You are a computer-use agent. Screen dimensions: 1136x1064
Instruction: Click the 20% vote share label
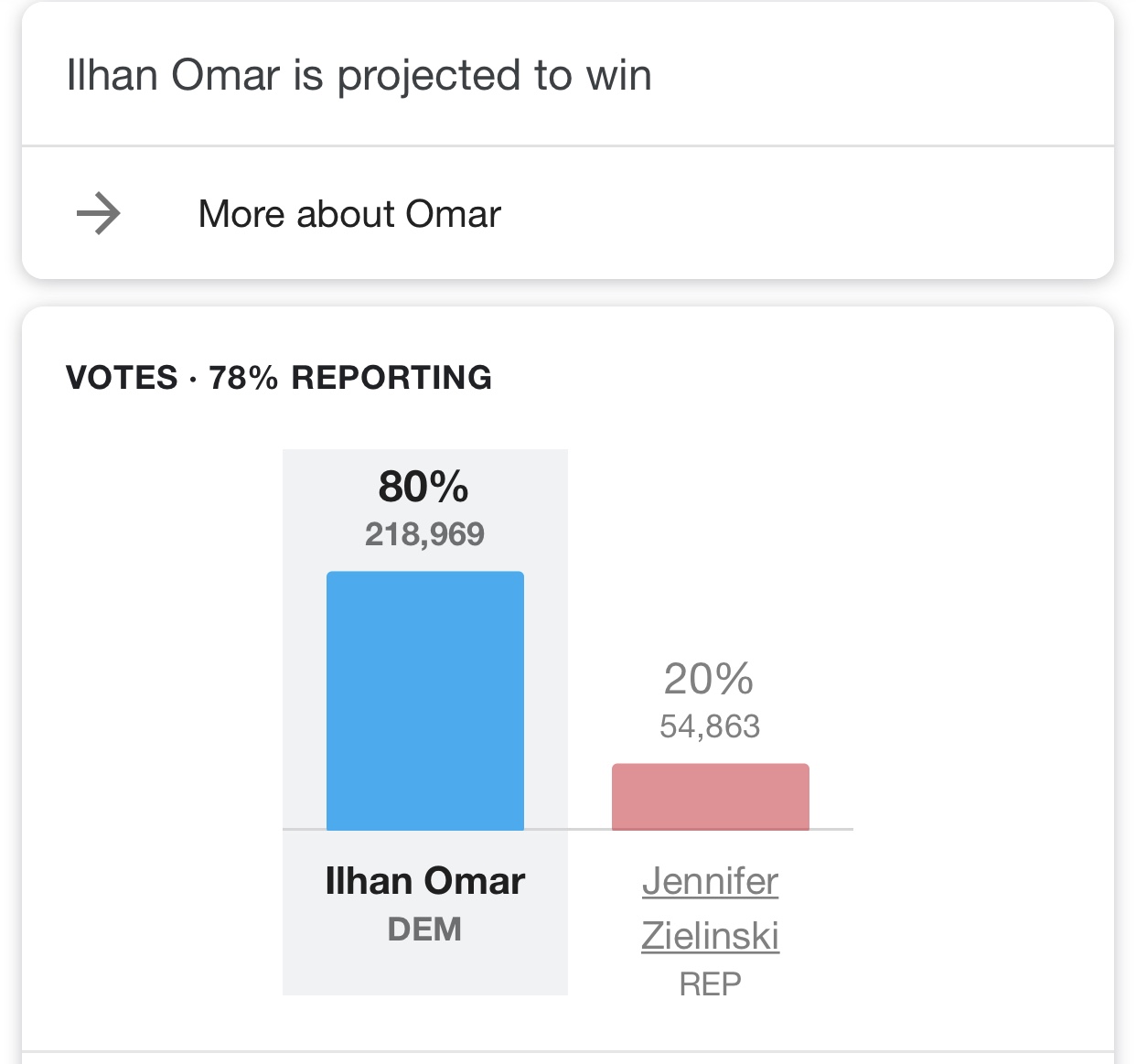(x=709, y=679)
